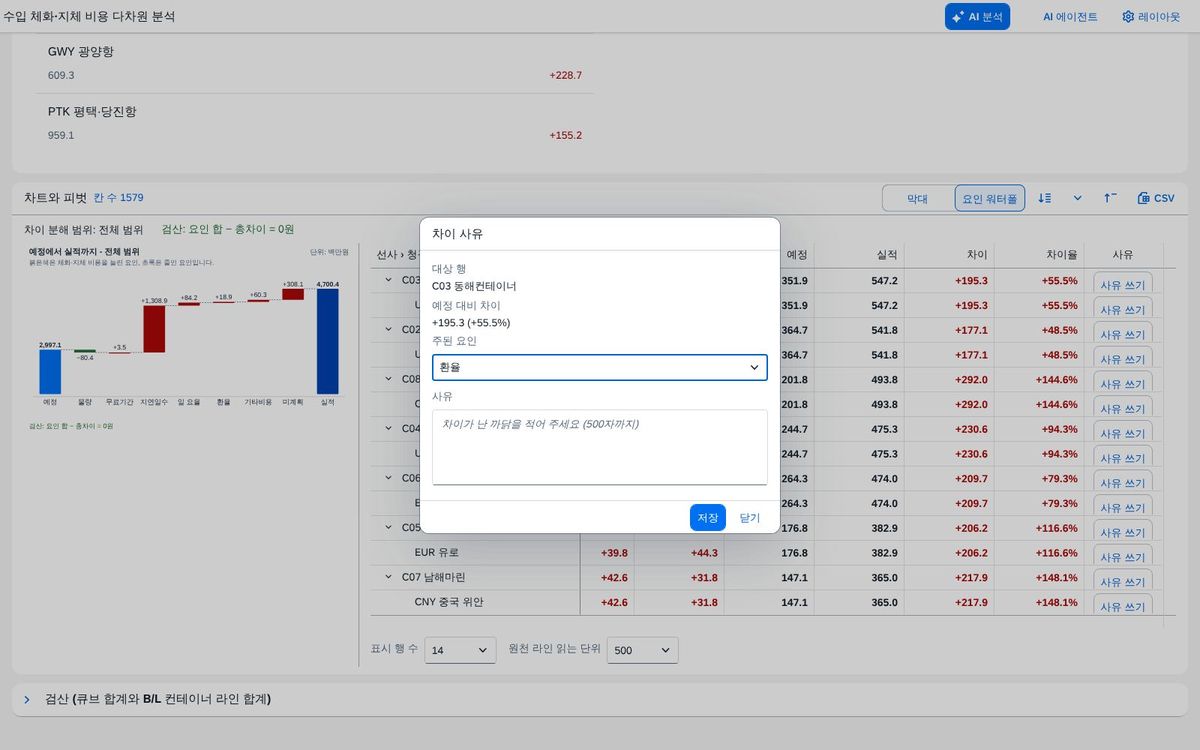This screenshot has height=750, width=1200.
Task: Collapse the C06 row chevron
Action: (x=389, y=478)
